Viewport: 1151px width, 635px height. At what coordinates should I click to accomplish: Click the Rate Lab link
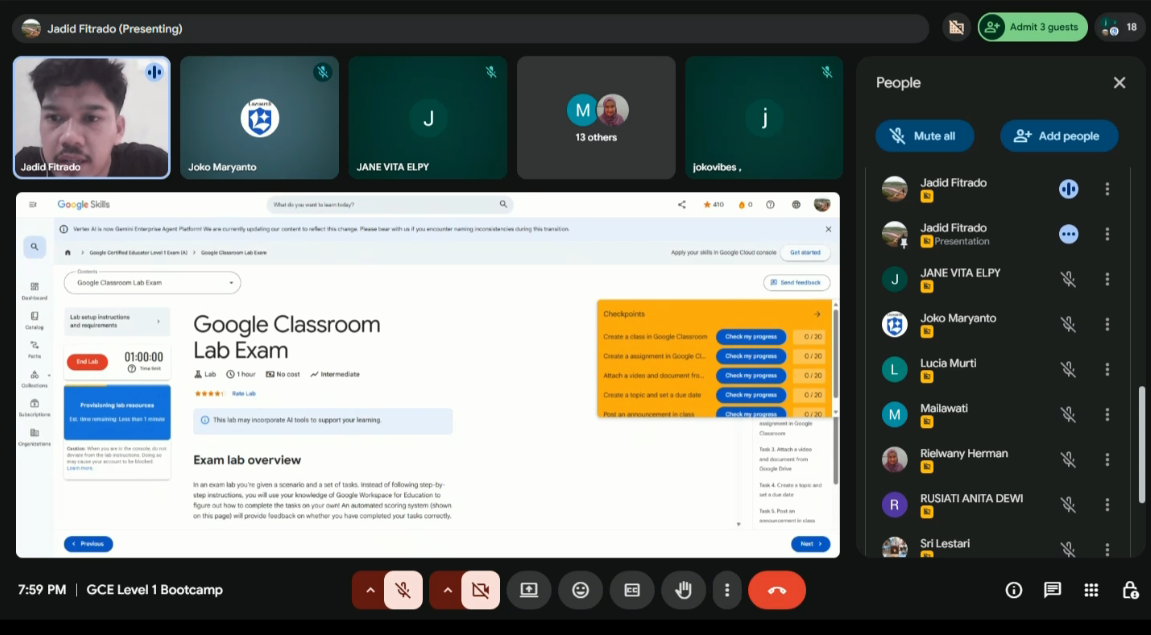click(x=244, y=393)
